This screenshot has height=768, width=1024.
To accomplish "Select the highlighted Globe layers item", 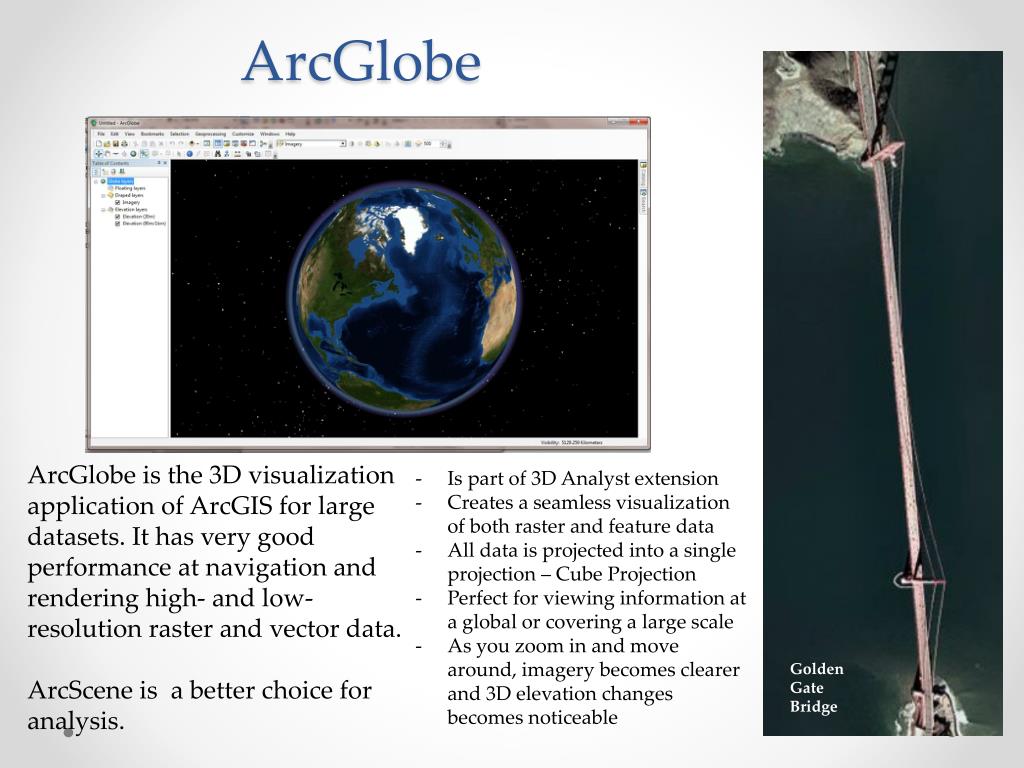I will click(121, 181).
